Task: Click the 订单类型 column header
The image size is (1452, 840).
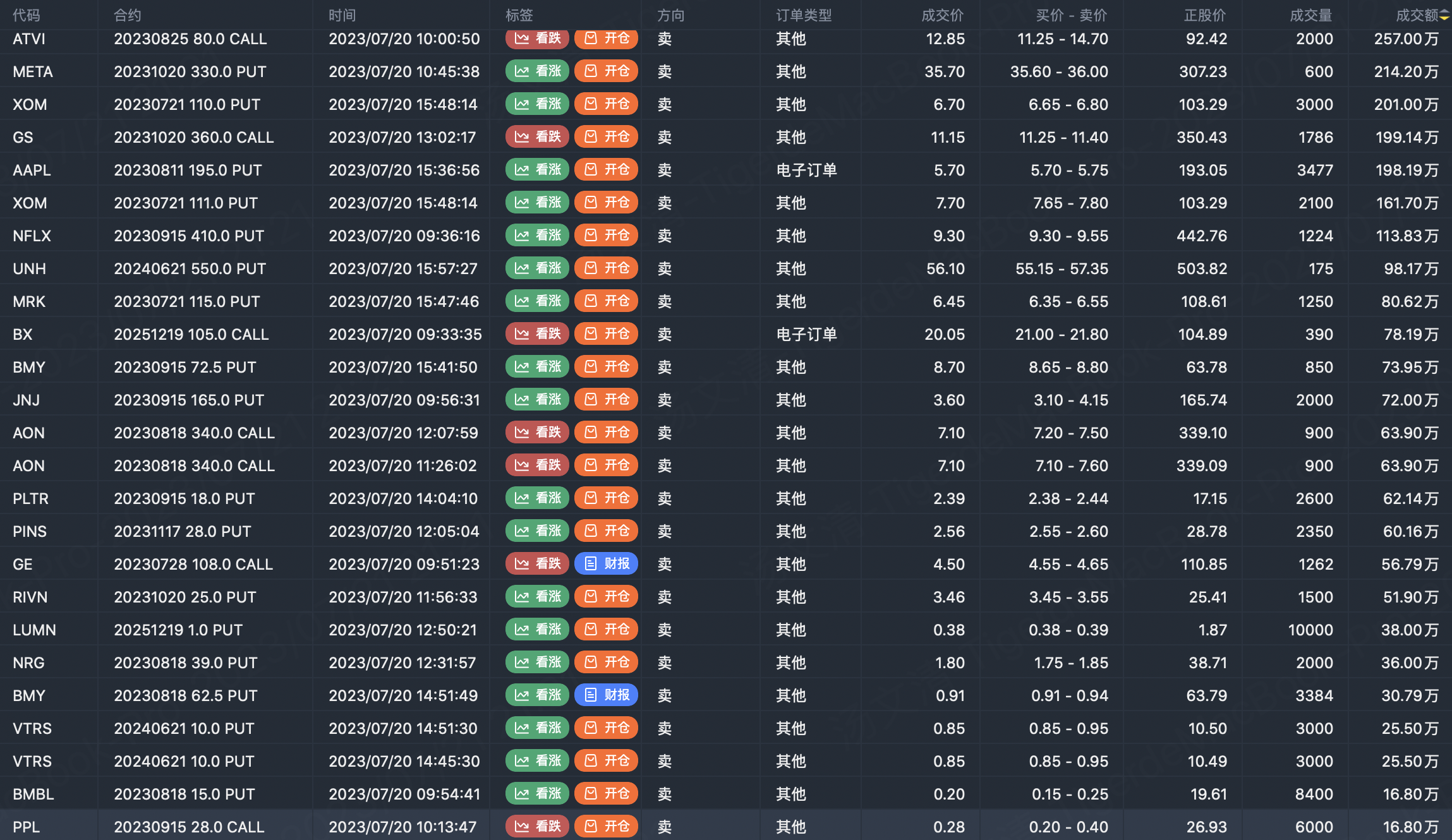Action: coord(804,15)
